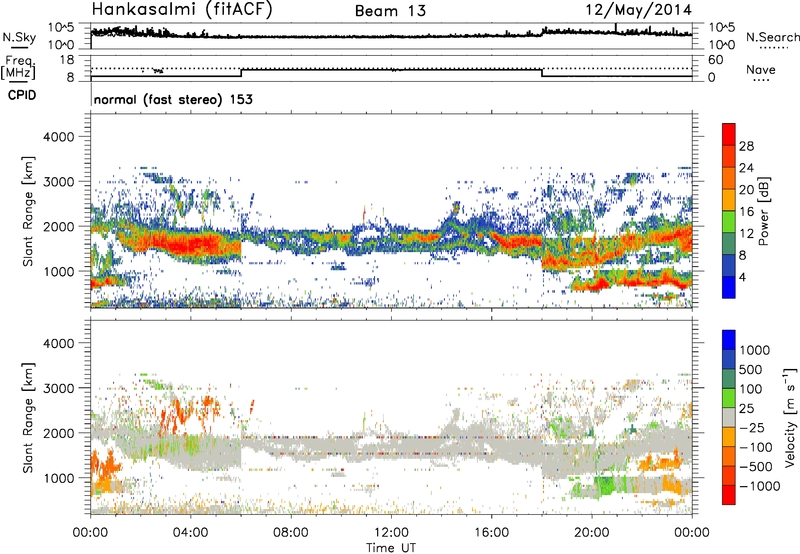
Task: Click the 28 tick on the power colorbar
Action: coord(746,146)
